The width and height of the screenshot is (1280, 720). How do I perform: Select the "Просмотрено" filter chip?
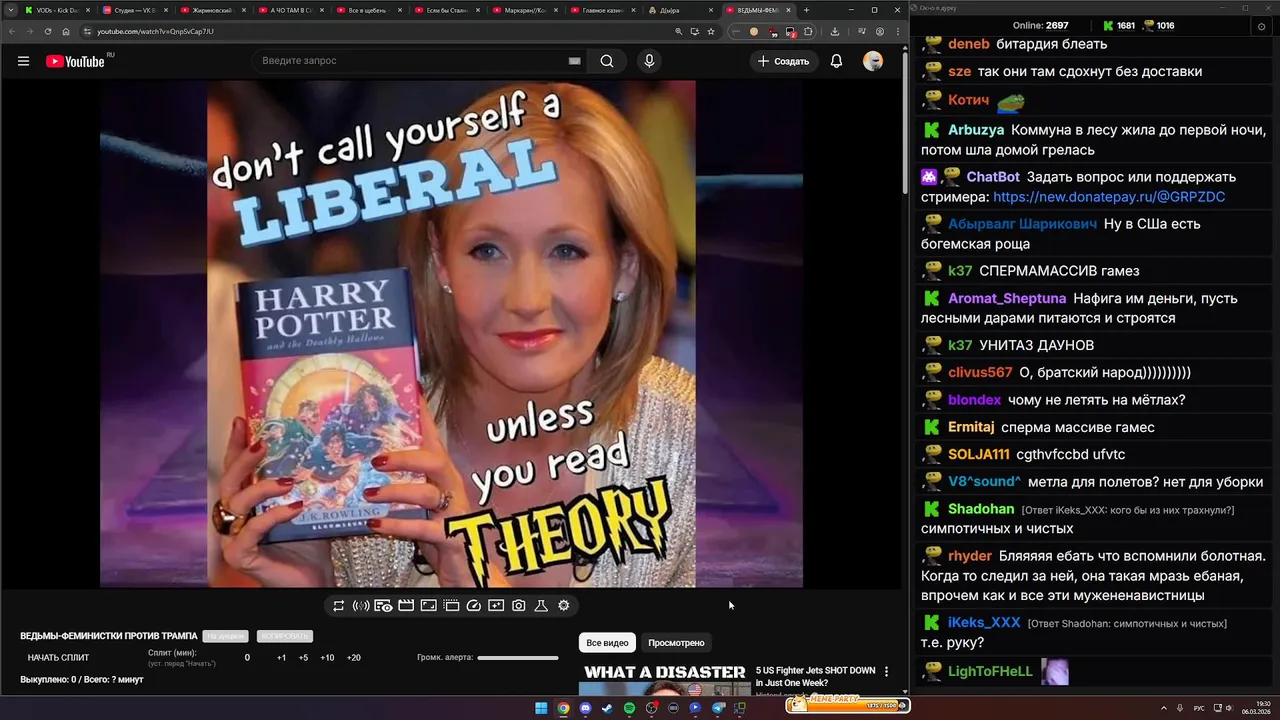676,643
